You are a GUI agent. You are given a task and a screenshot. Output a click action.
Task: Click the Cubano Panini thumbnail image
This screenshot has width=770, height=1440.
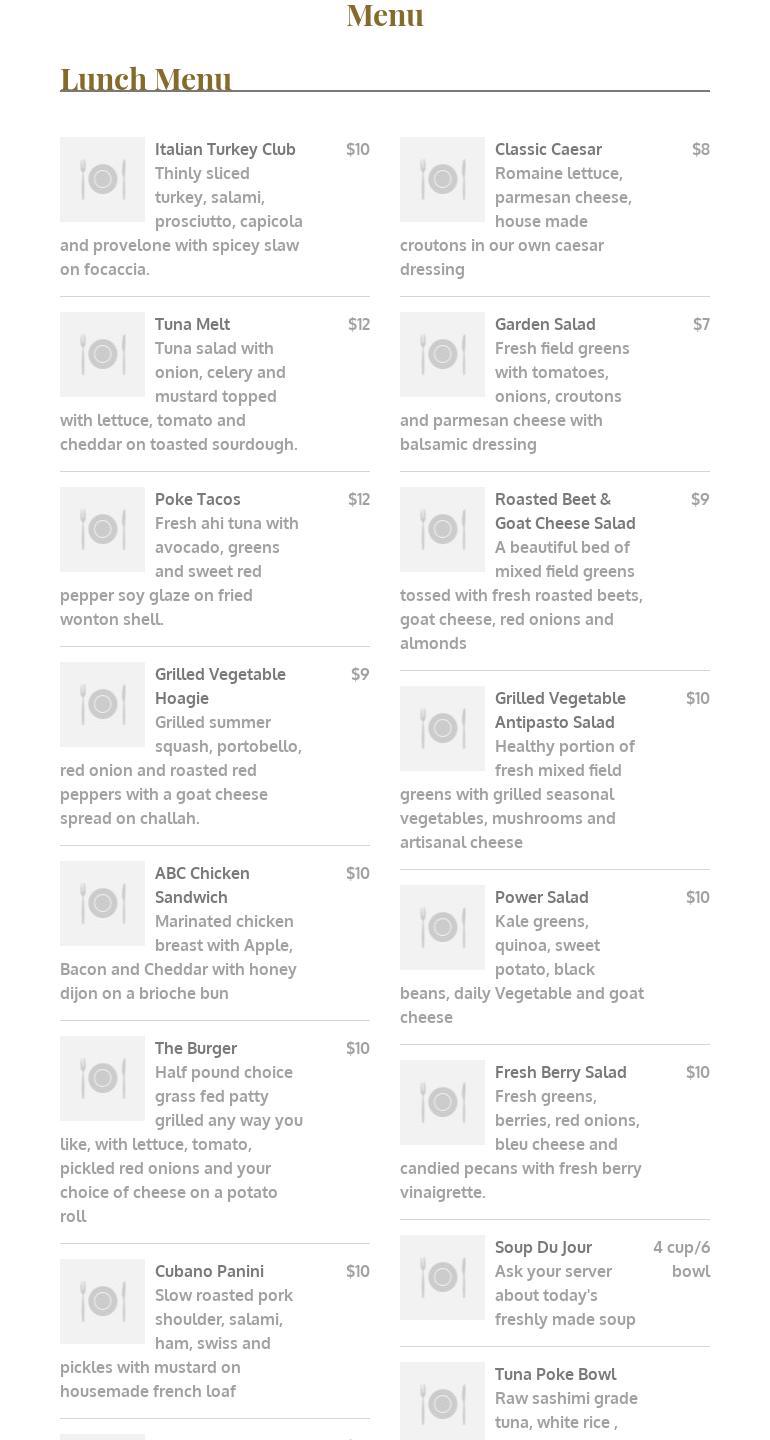click(x=102, y=1301)
